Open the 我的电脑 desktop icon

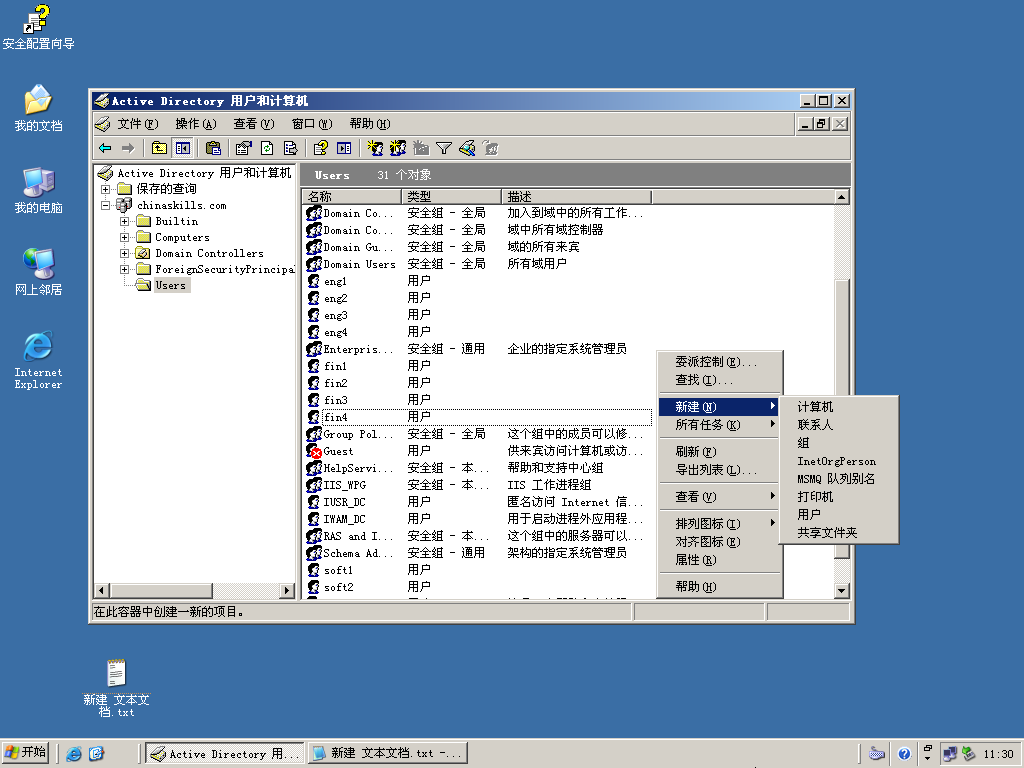[x=38, y=190]
